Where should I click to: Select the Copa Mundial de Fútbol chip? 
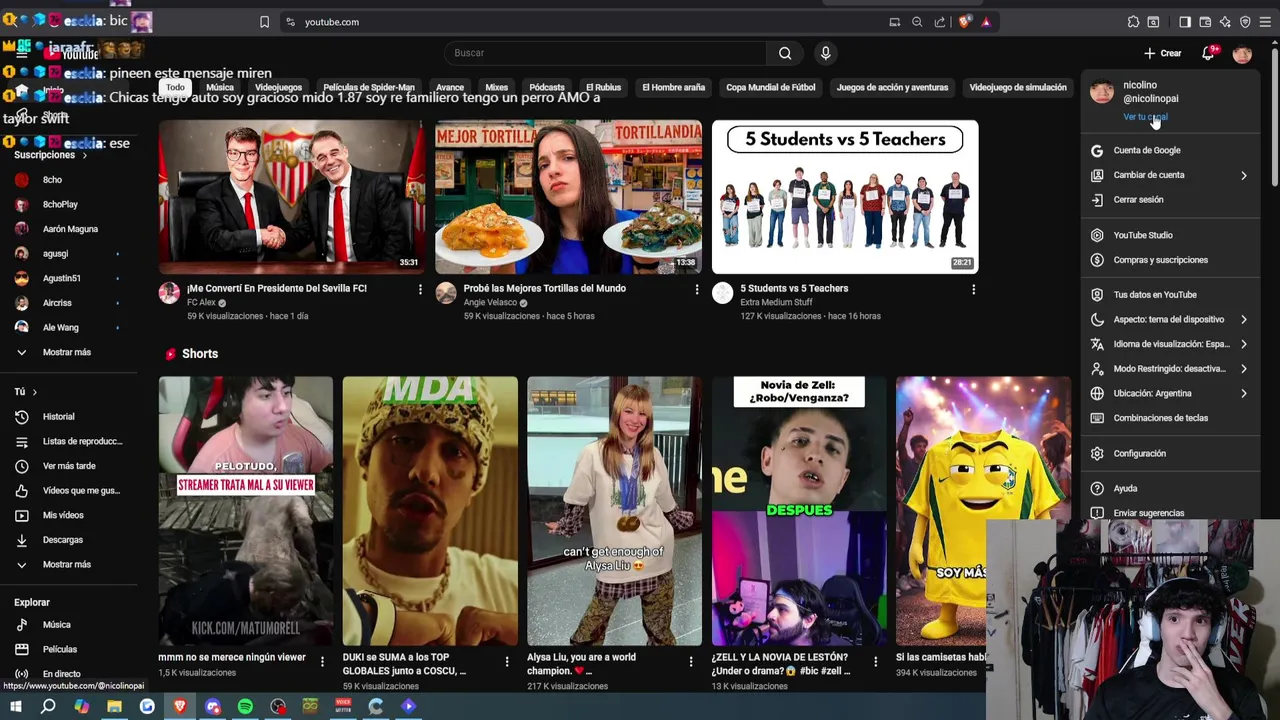tap(770, 88)
